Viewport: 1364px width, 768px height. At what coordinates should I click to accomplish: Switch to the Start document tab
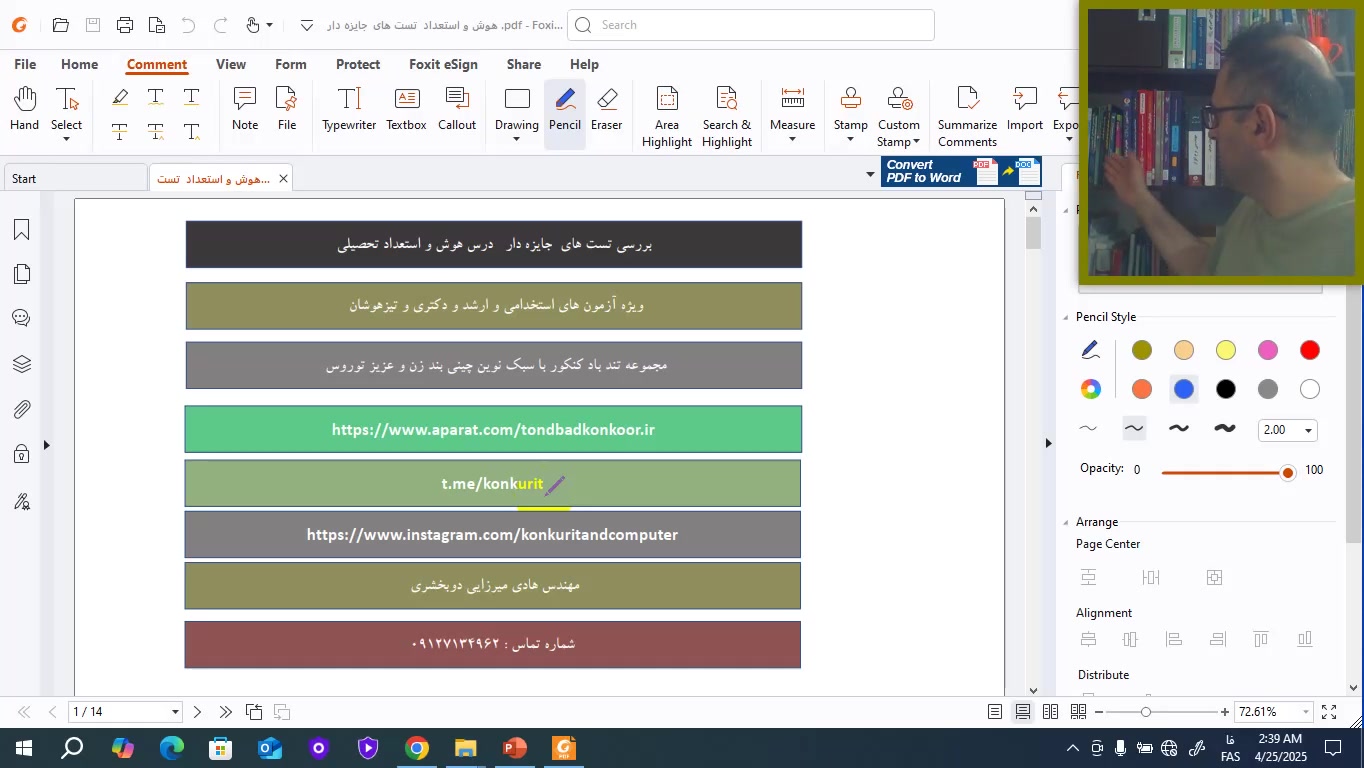[x=74, y=179]
